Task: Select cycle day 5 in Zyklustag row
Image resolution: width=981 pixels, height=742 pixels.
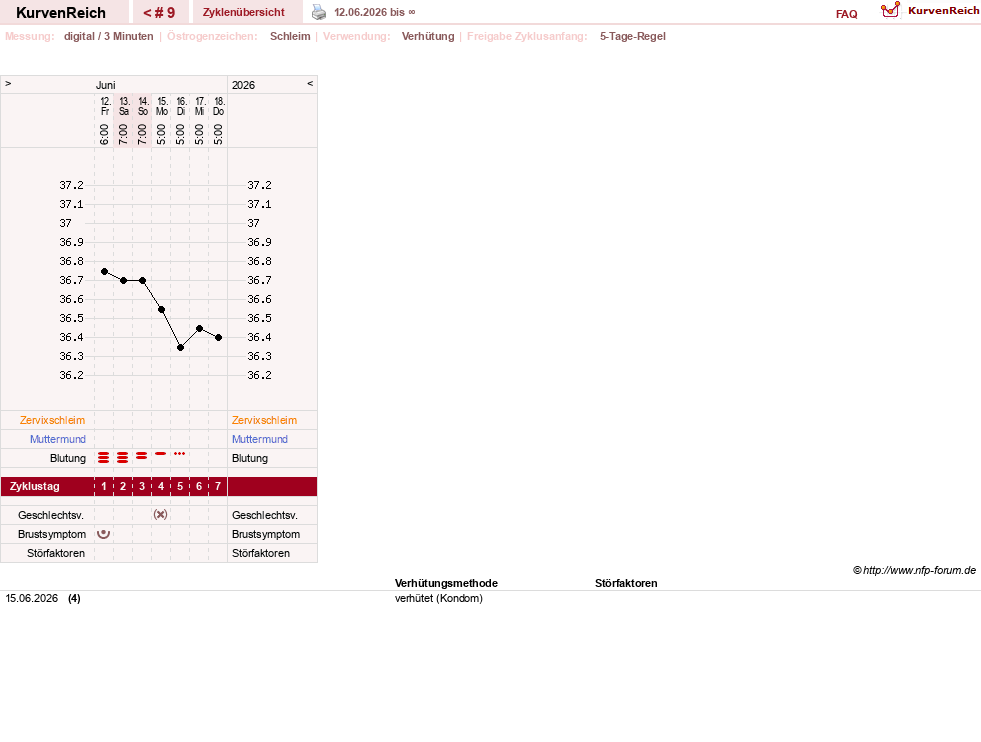Action: tap(180, 486)
